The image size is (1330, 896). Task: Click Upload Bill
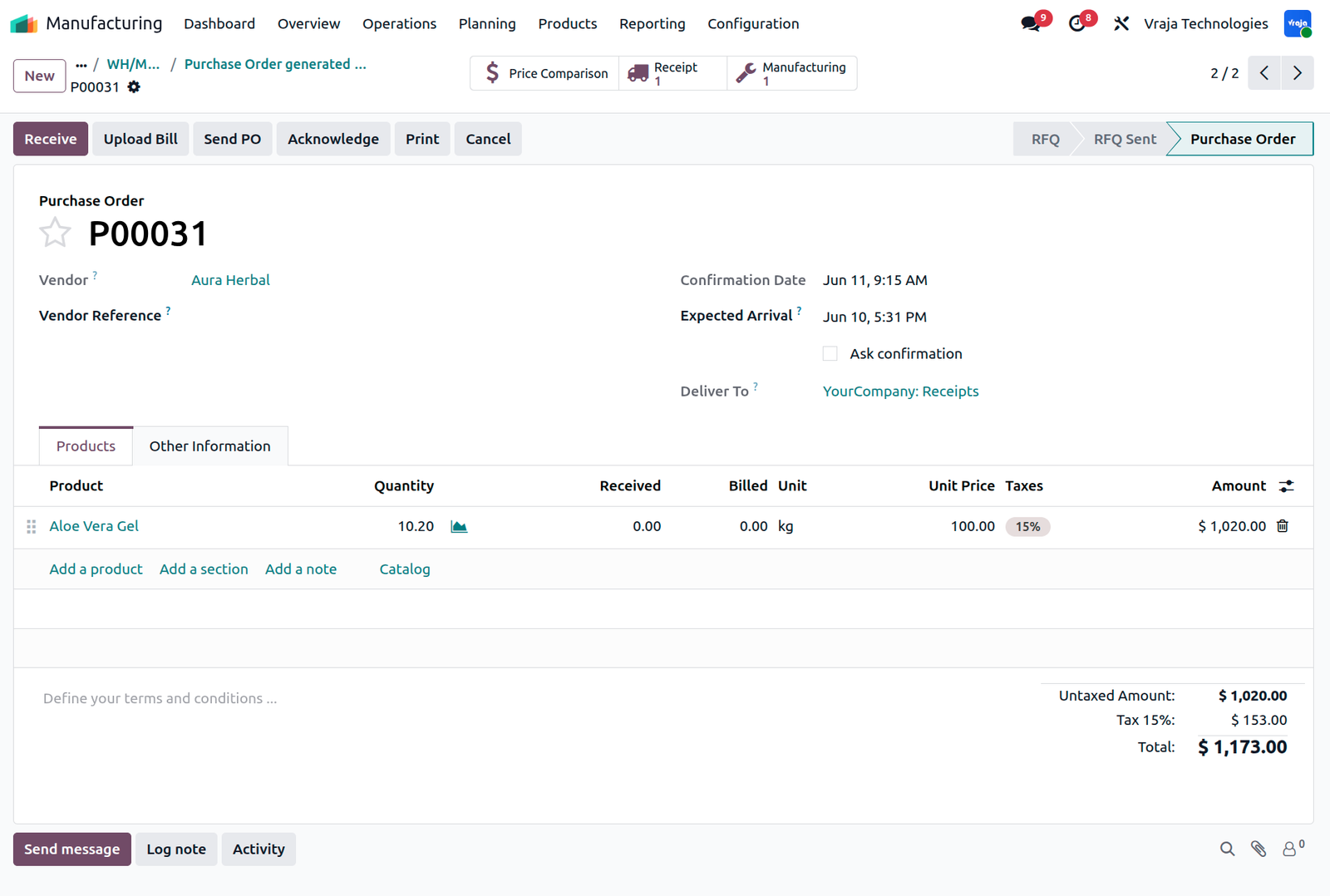(140, 139)
